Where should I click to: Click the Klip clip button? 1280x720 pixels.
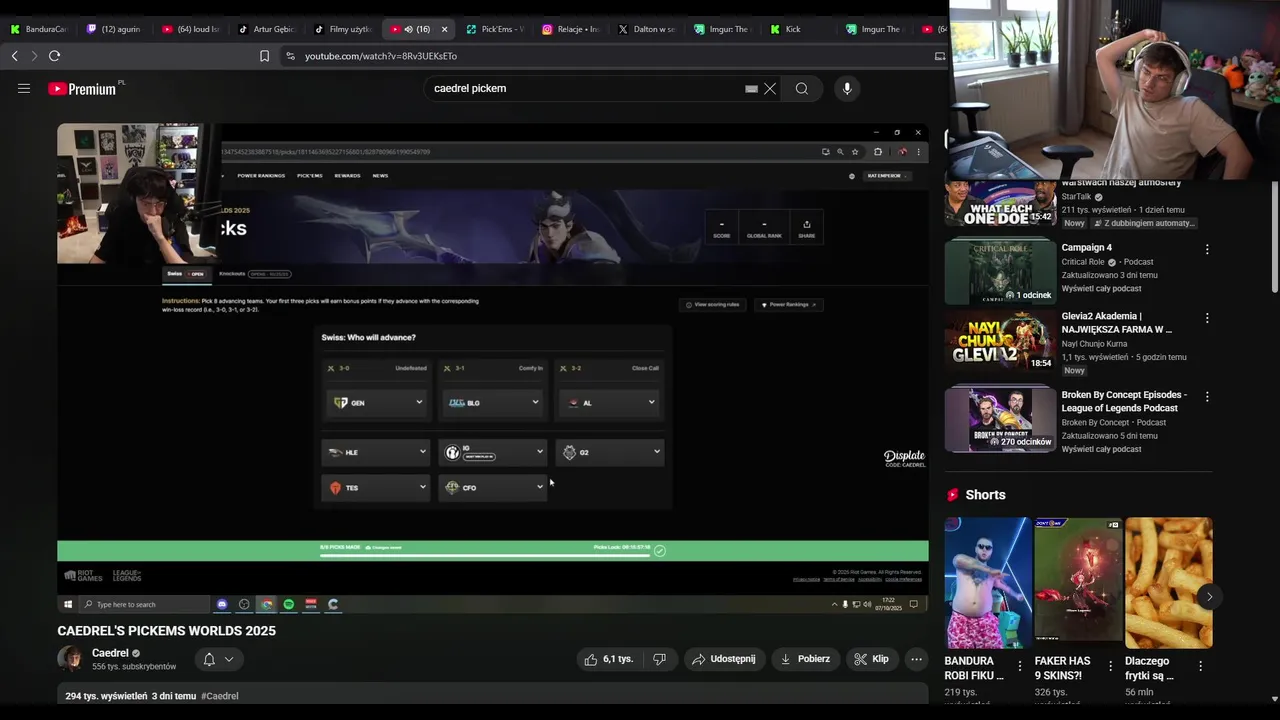pos(872,659)
